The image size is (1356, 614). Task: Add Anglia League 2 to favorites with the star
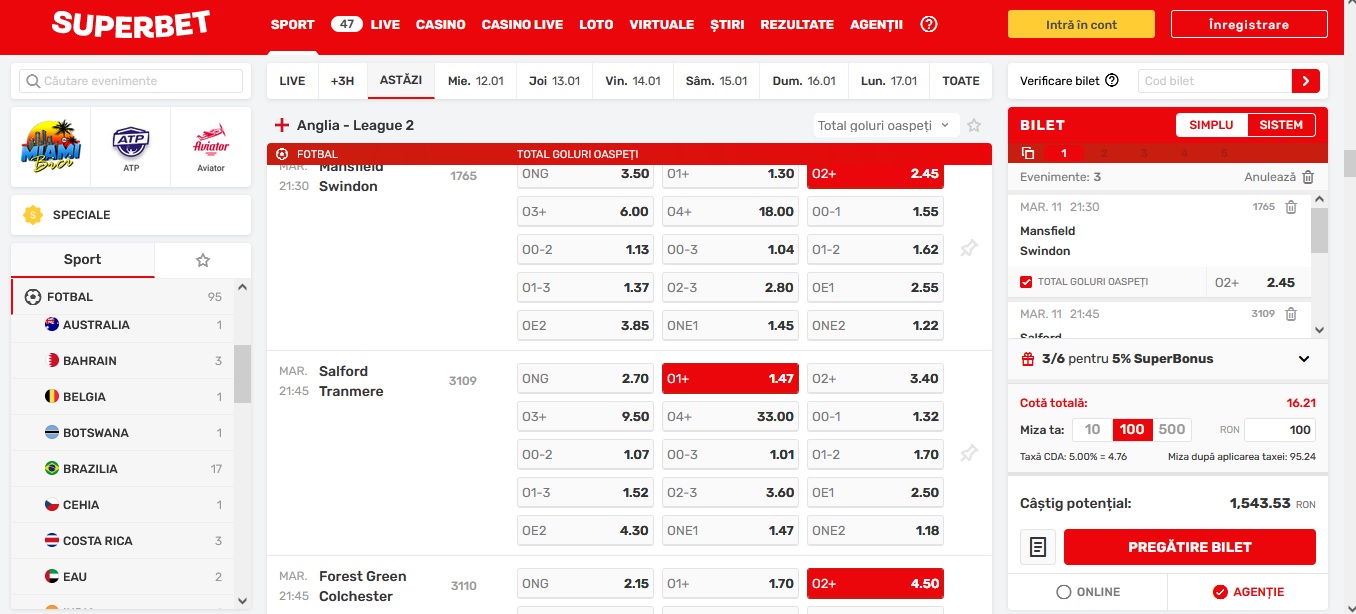pos(974,126)
